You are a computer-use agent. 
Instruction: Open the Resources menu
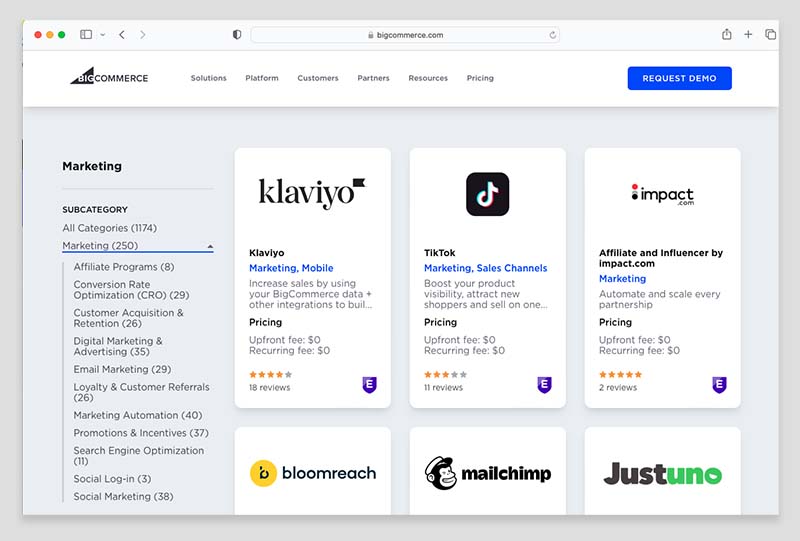point(428,78)
